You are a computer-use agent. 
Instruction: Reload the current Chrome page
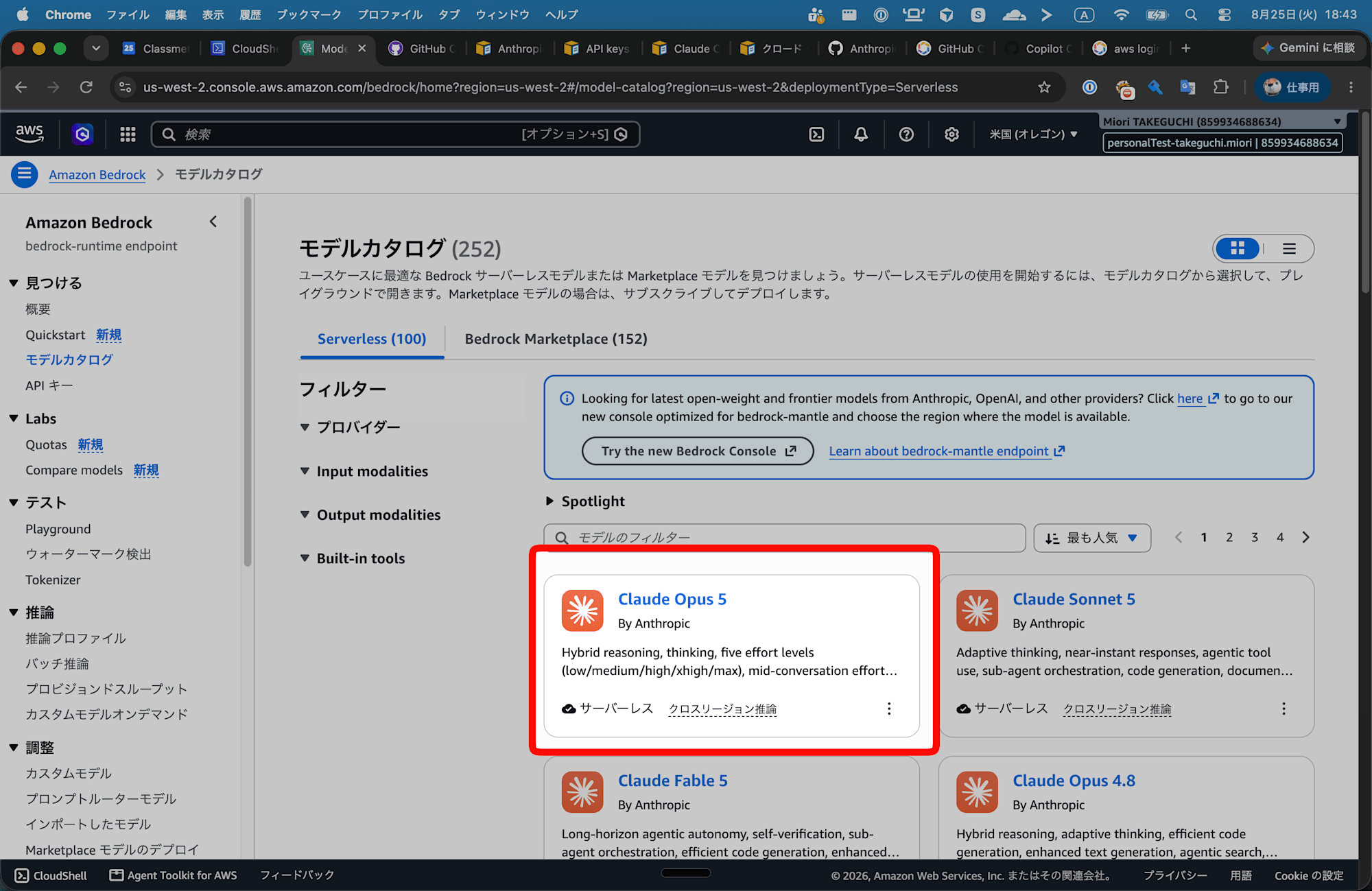point(86,87)
